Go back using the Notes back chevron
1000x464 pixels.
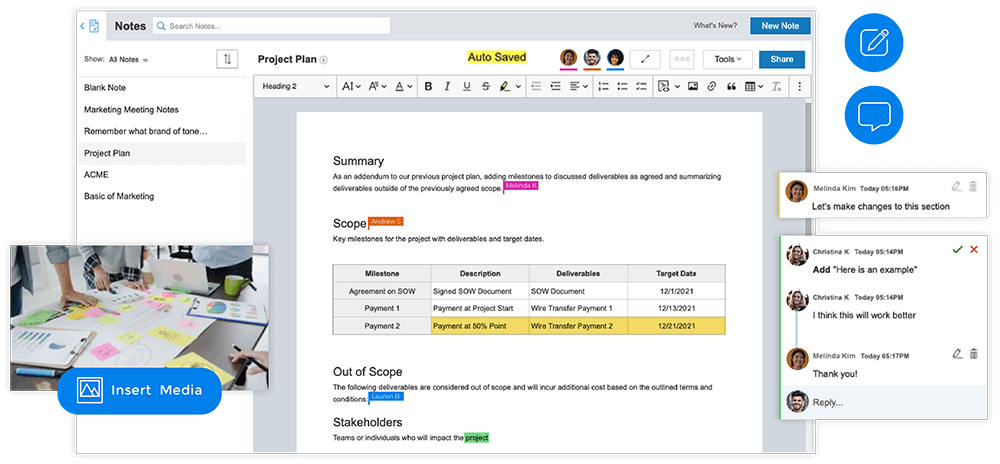coord(82,26)
